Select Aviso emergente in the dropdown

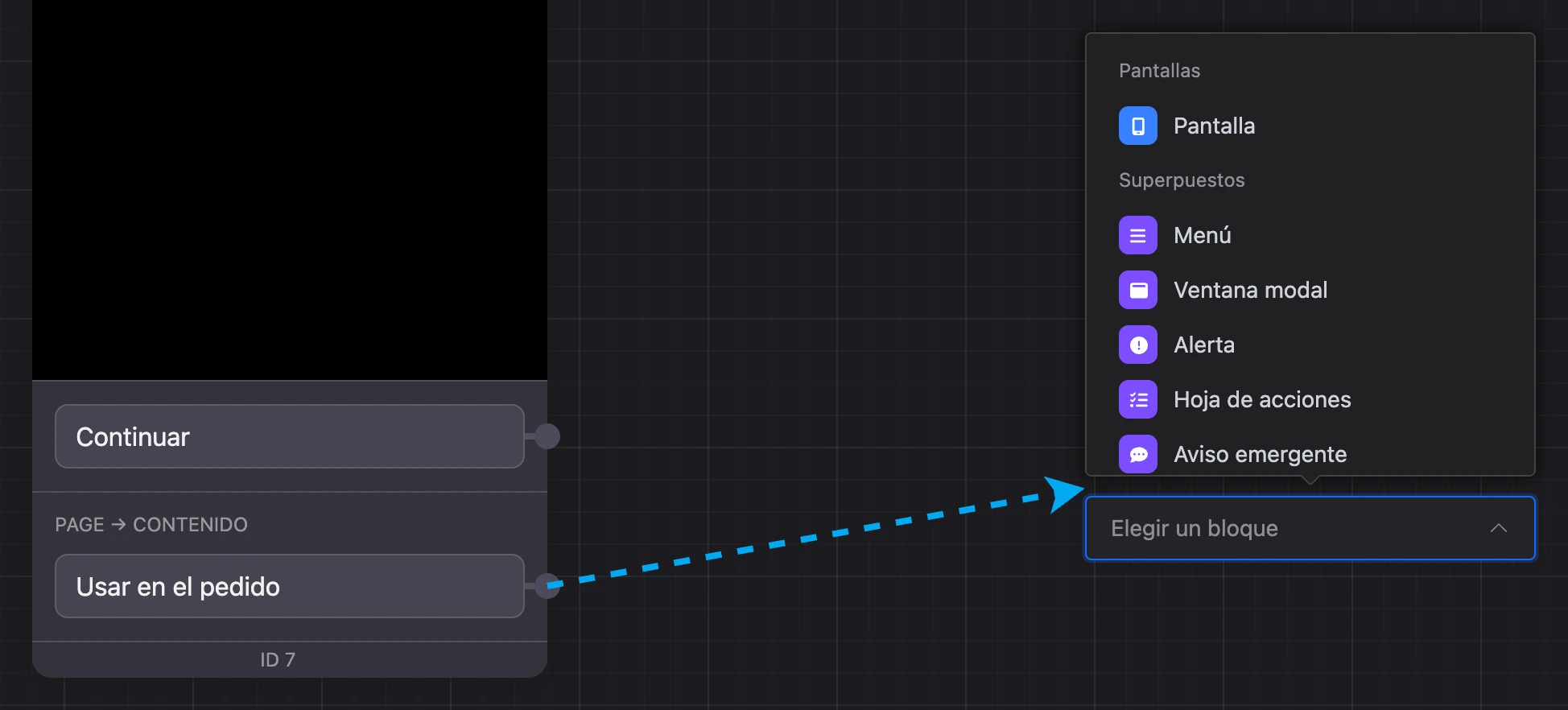click(x=1310, y=453)
